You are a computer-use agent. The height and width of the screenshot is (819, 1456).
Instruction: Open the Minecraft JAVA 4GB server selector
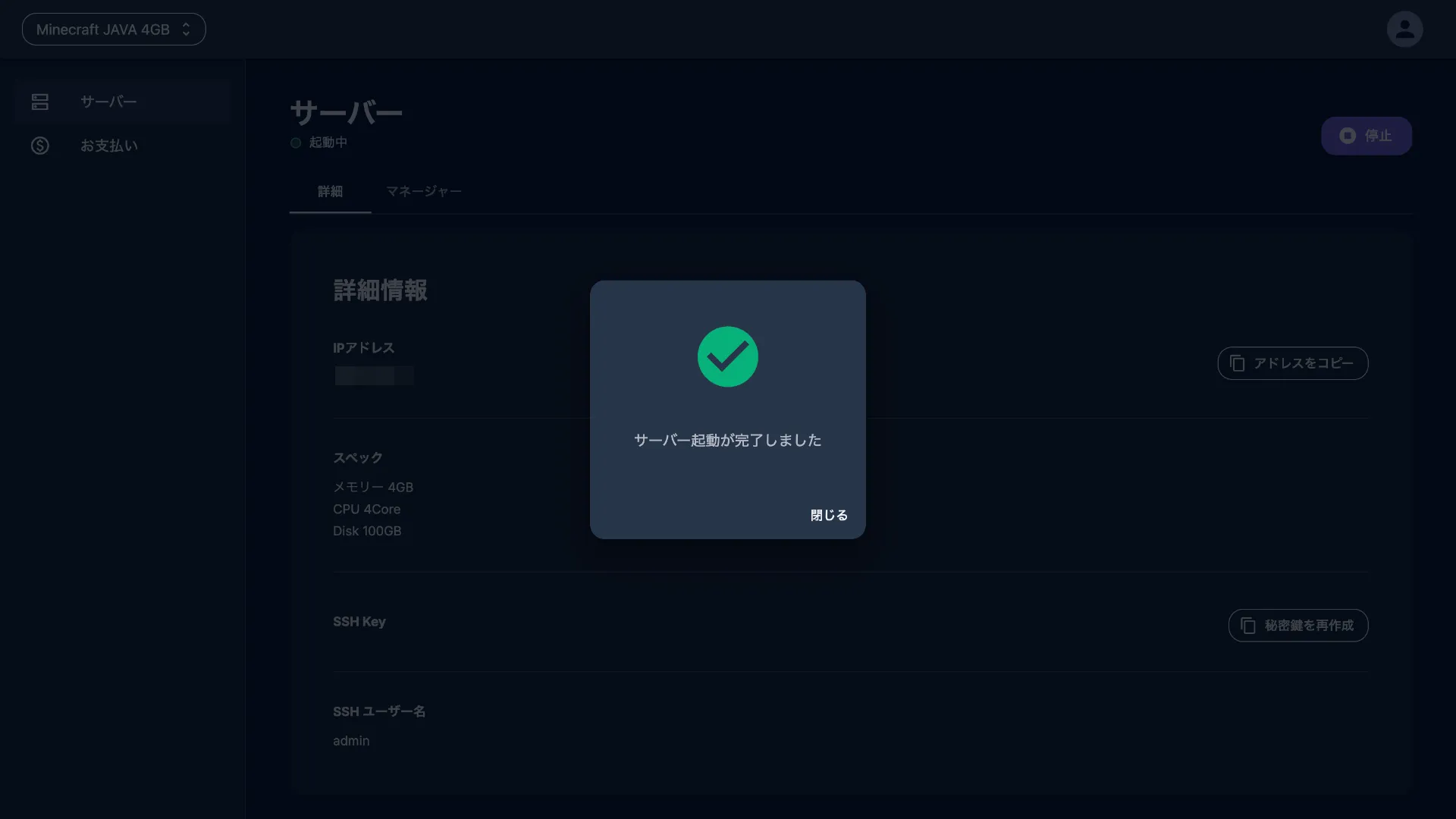point(114,30)
